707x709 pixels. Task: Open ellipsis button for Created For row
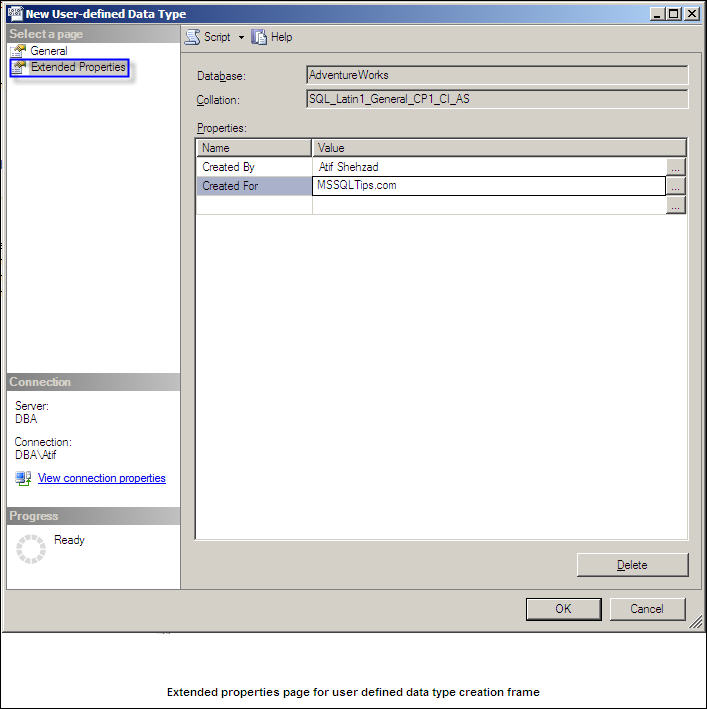pyautogui.click(x=676, y=186)
